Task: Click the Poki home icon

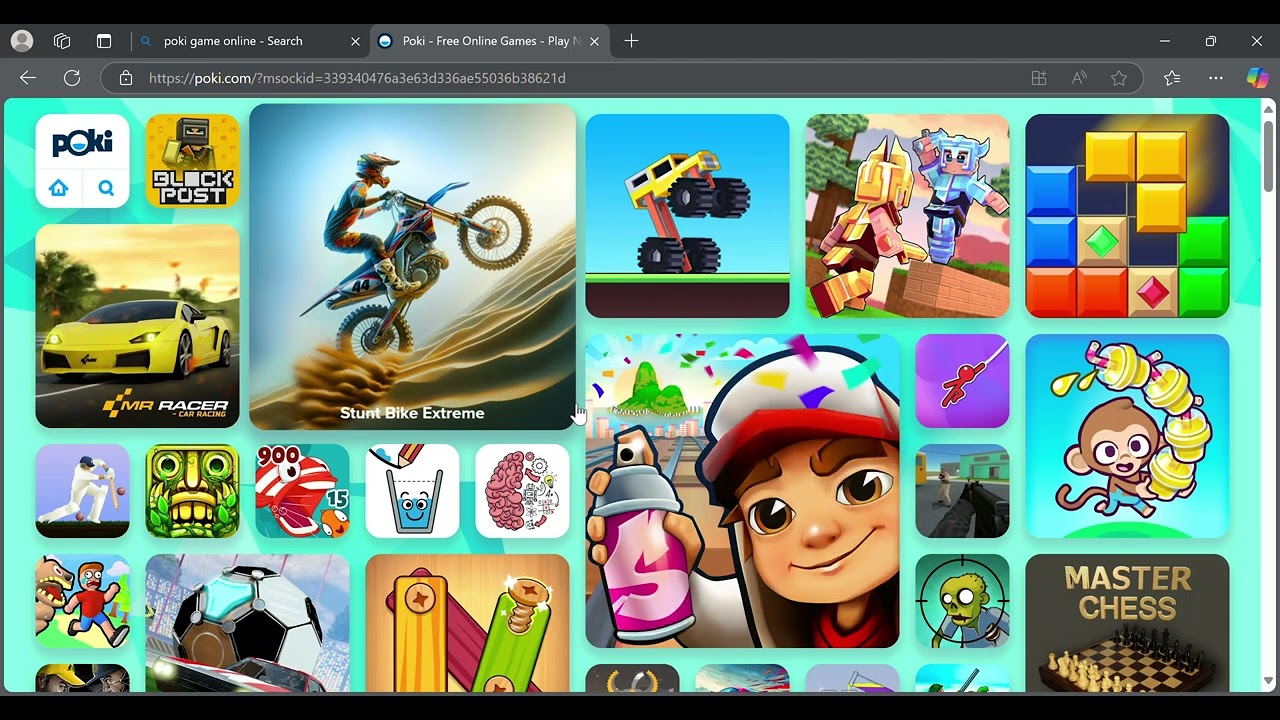Action: [x=59, y=188]
